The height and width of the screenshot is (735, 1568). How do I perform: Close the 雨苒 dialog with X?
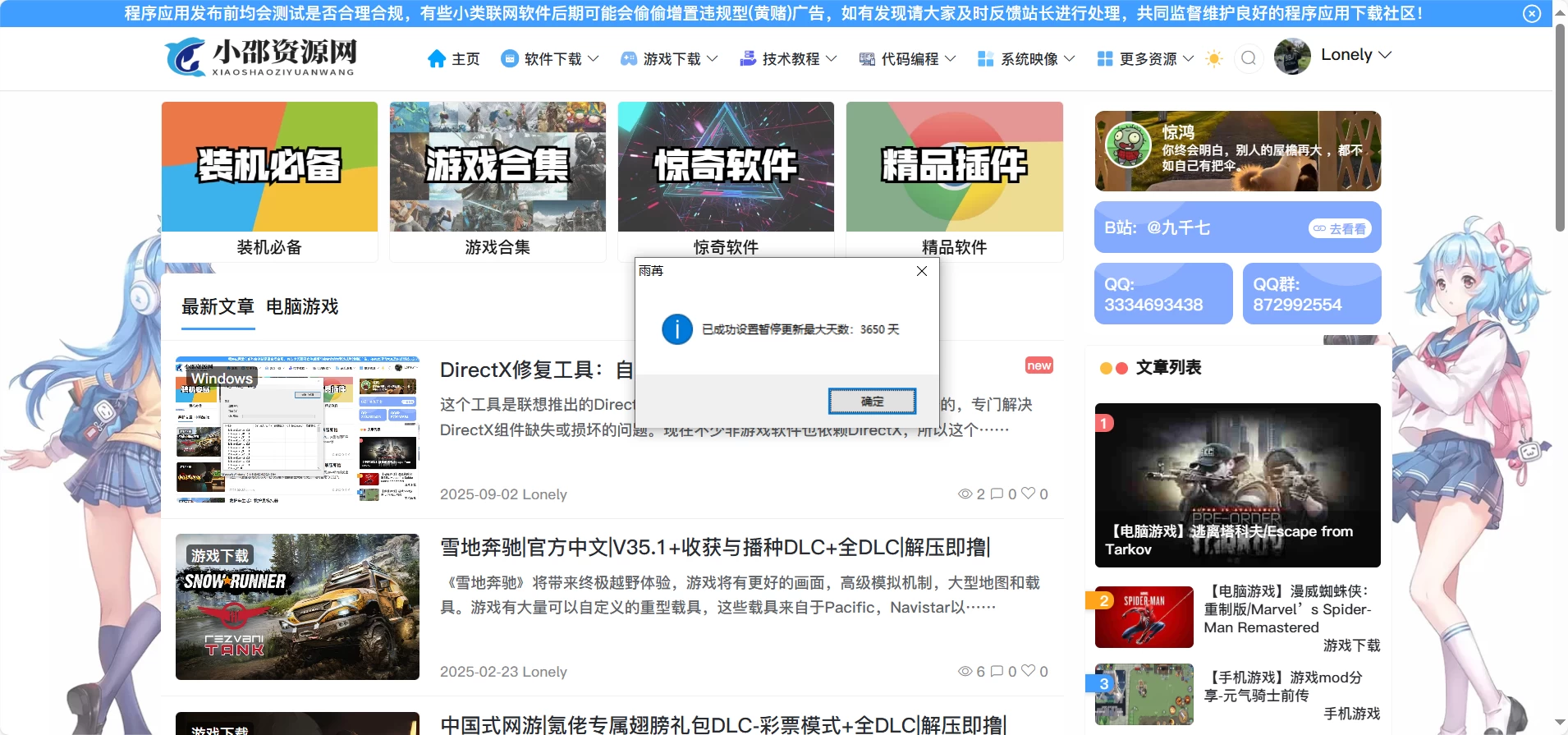click(922, 271)
